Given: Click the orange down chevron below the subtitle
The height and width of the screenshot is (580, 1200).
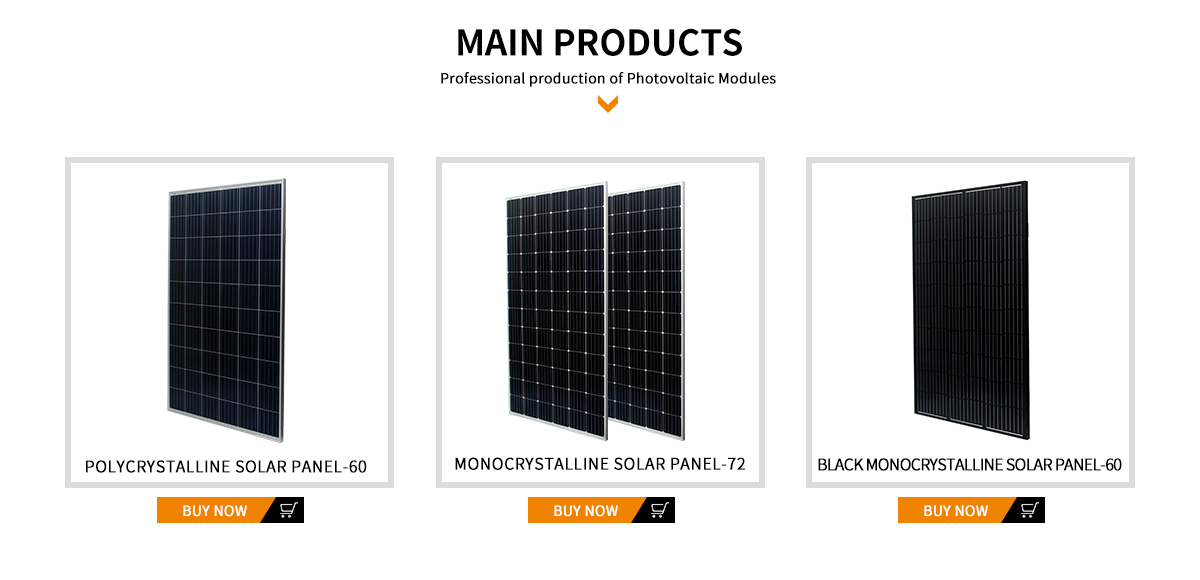Looking at the screenshot, I should [607, 103].
